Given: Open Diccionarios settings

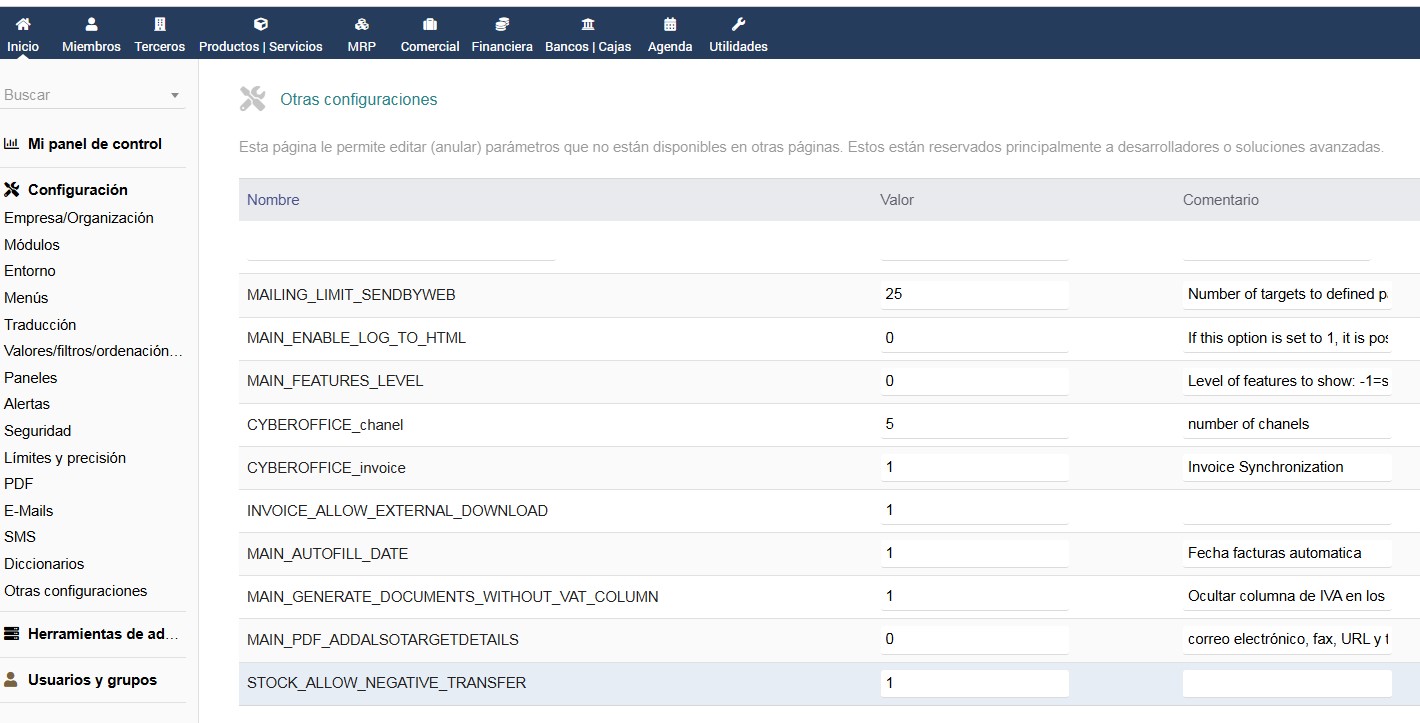Looking at the screenshot, I should (44, 564).
